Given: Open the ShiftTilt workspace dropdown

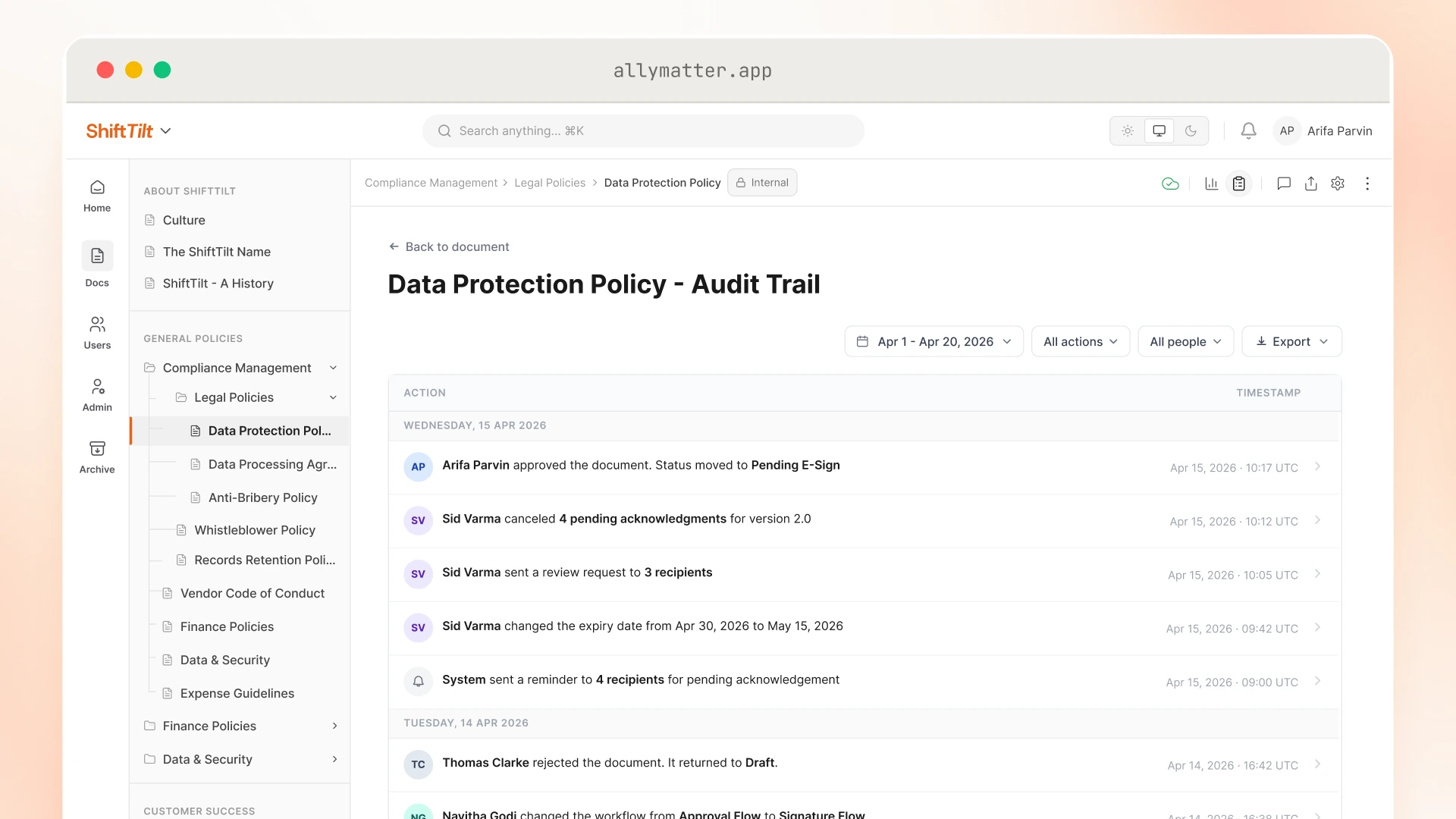Looking at the screenshot, I should coord(128,130).
